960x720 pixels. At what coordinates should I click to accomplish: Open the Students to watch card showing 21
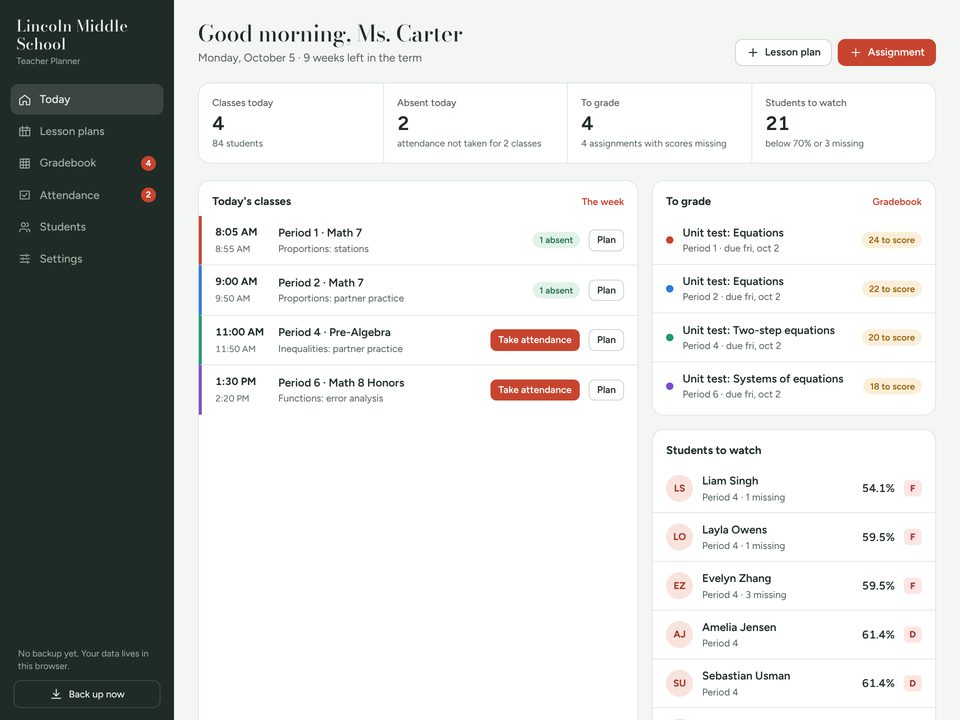tap(844, 123)
